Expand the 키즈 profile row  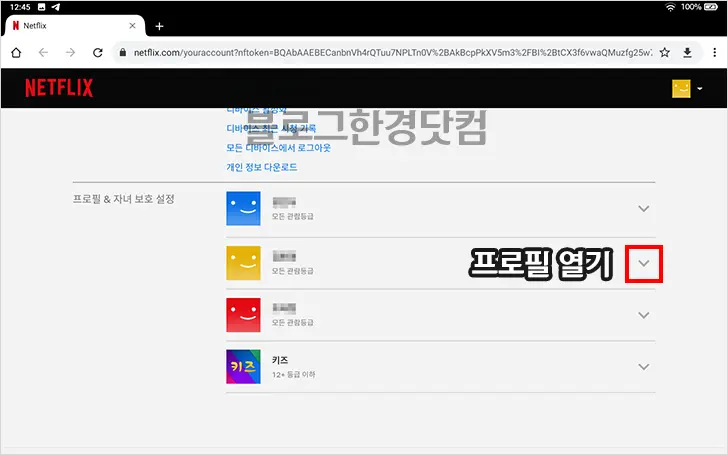click(644, 367)
